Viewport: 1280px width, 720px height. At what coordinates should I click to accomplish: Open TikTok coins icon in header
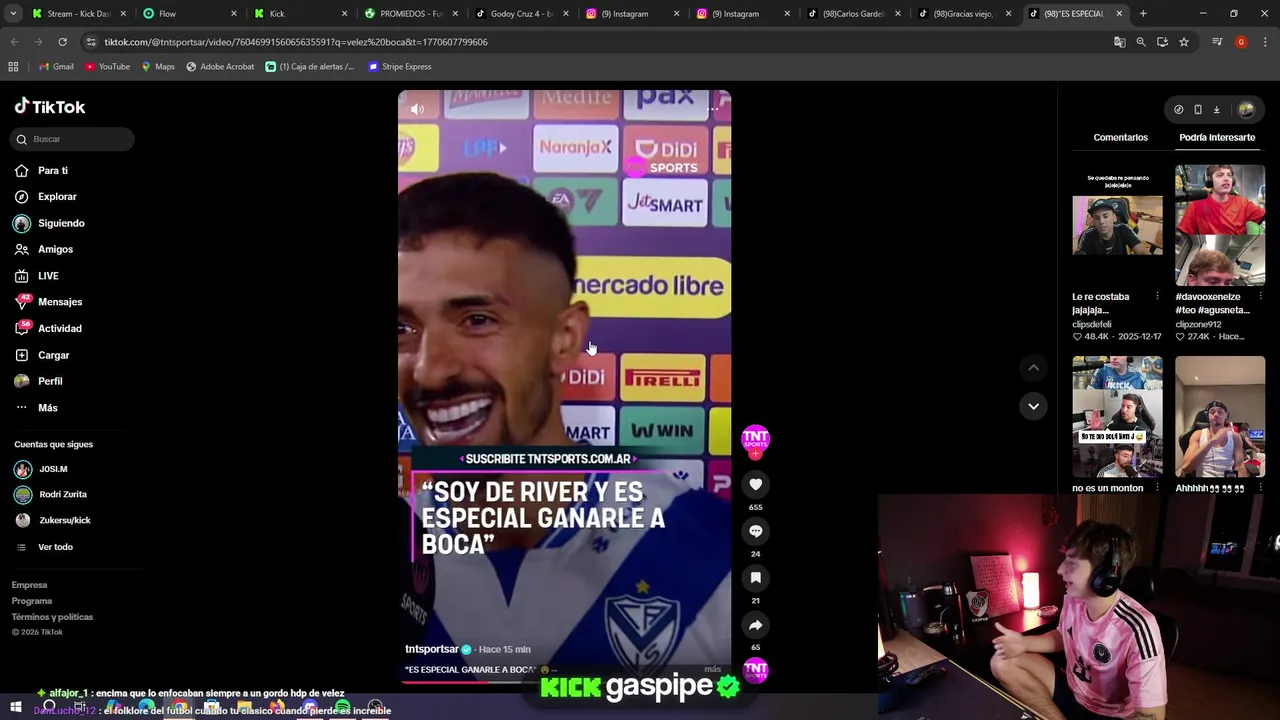click(x=1178, y=109)
